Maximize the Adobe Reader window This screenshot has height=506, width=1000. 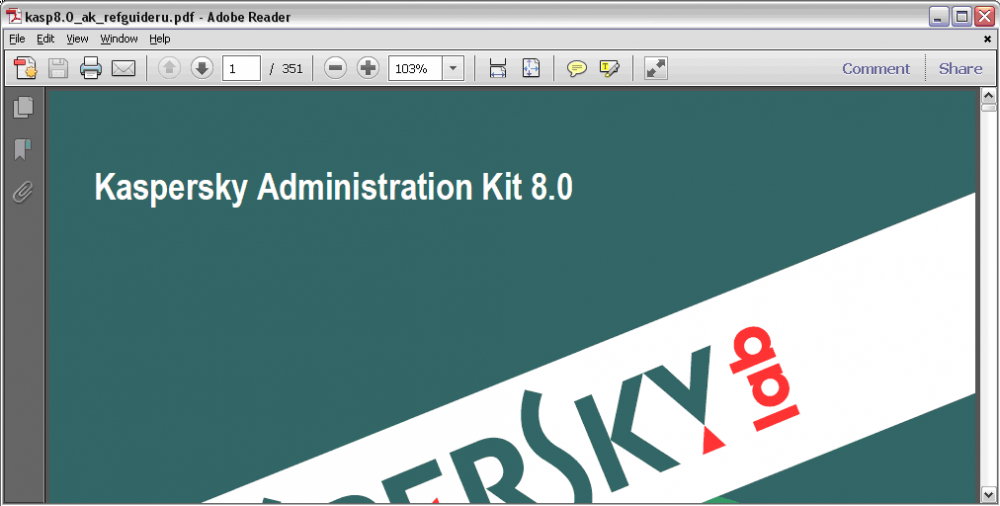pyautogui.click(x=961, y=17)
